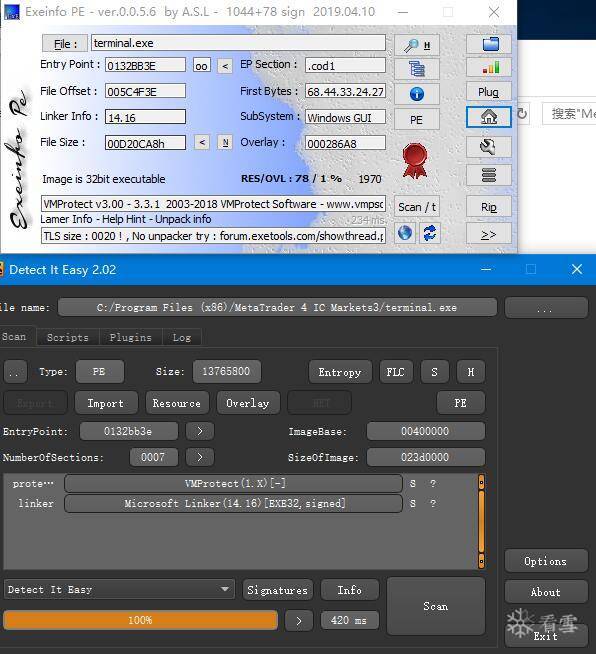Click the blue refresh arrows icon

click(x=430, y=233)
